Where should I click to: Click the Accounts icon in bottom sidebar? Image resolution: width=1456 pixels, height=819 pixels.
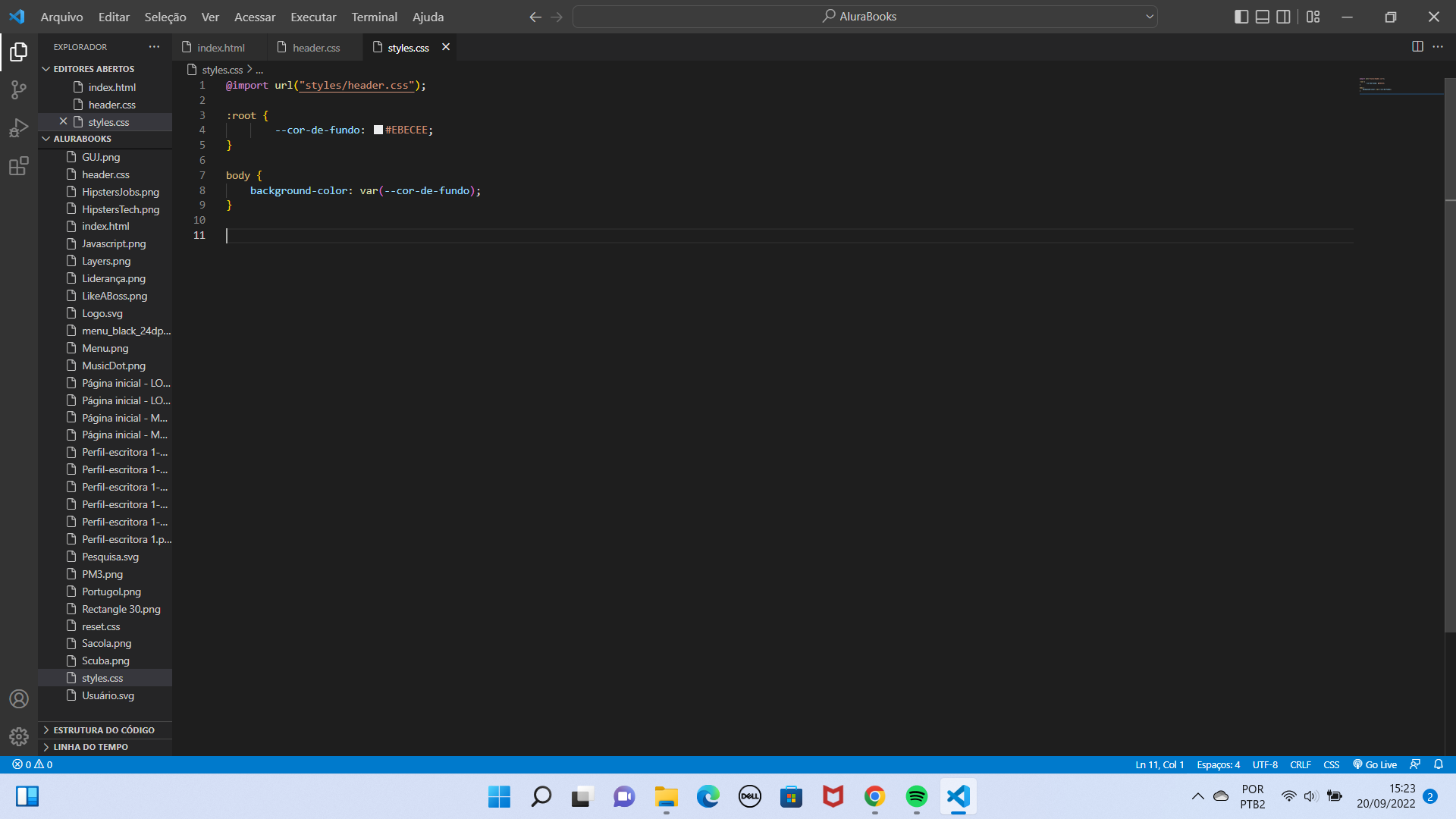tap(18, 698)
